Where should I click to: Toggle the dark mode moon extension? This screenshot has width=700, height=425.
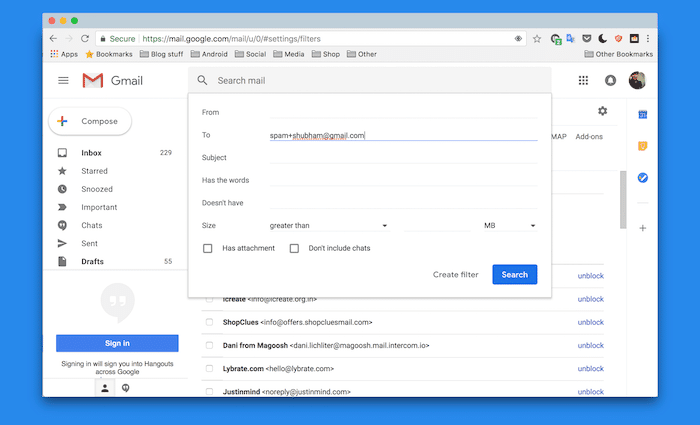[x=602, y=39]
